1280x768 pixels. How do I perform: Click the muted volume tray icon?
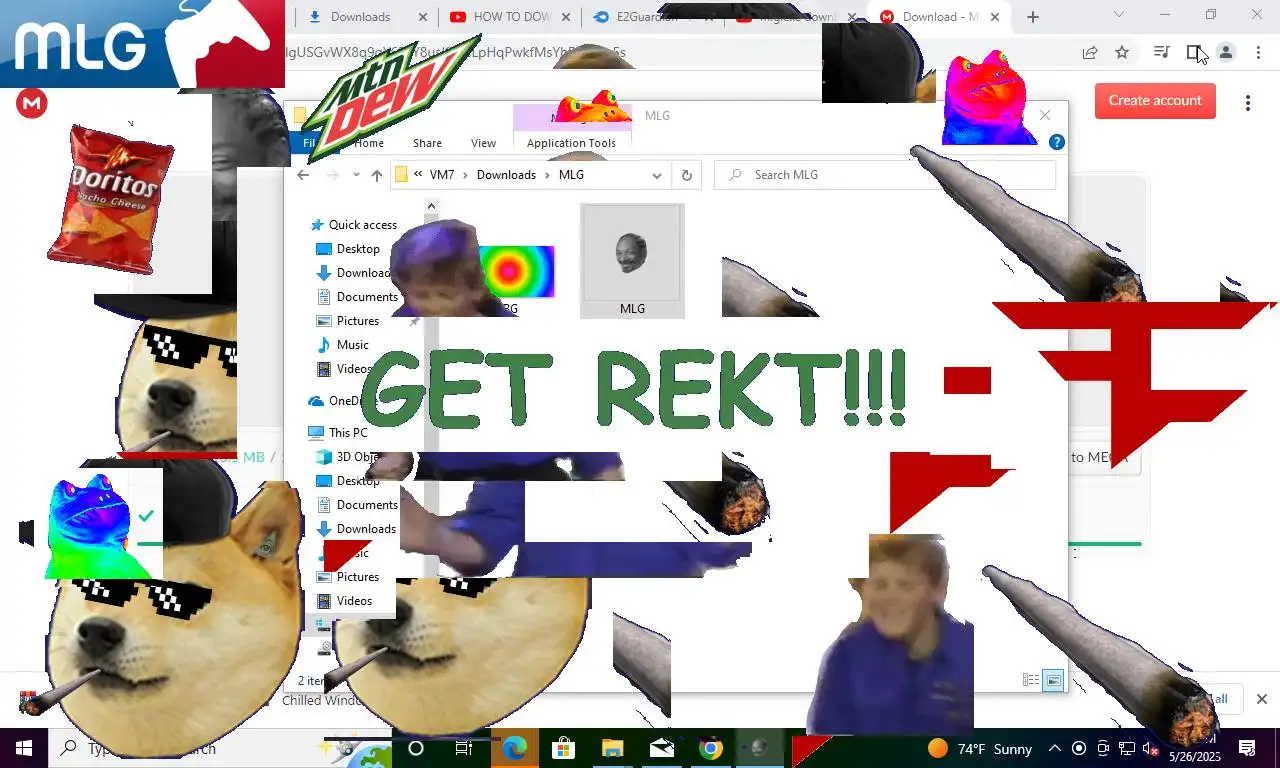coord(1151,748)
